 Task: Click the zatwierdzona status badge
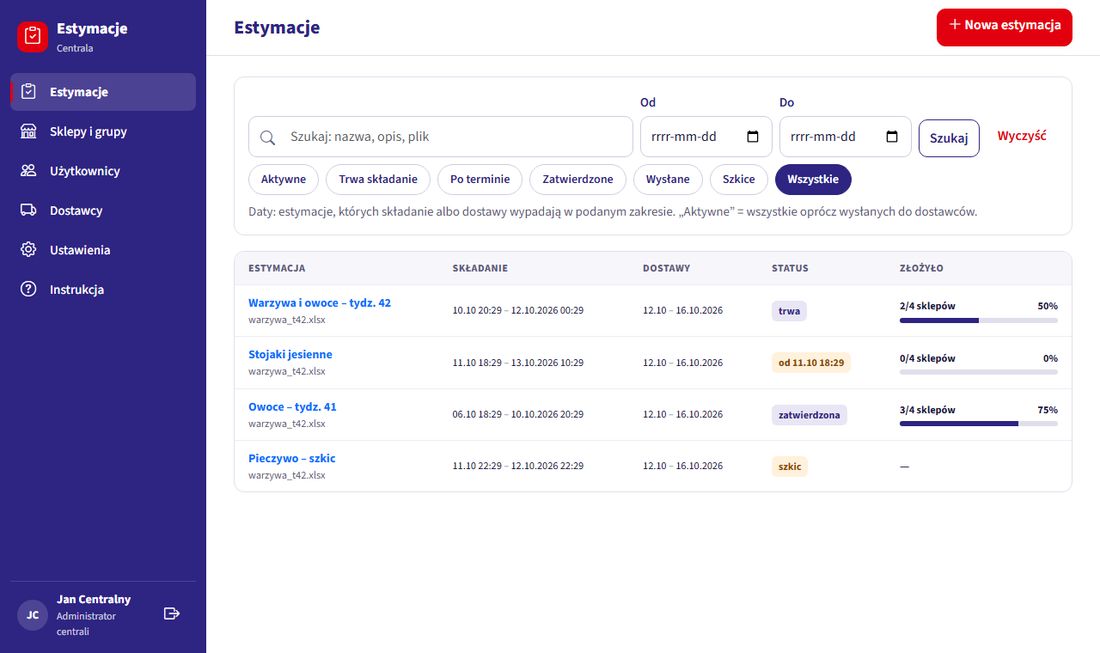coord(809,415)
